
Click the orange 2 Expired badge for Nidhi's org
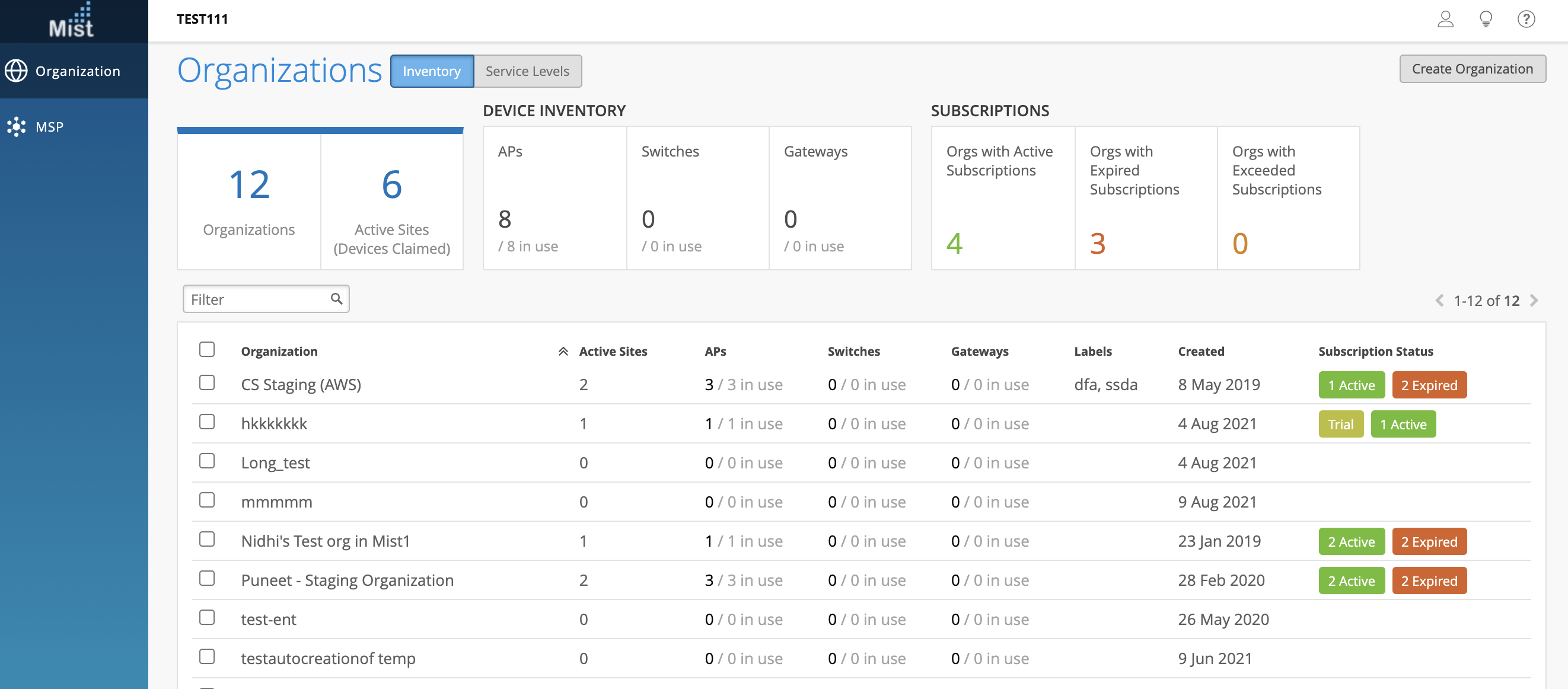(x=1429, y=541)
